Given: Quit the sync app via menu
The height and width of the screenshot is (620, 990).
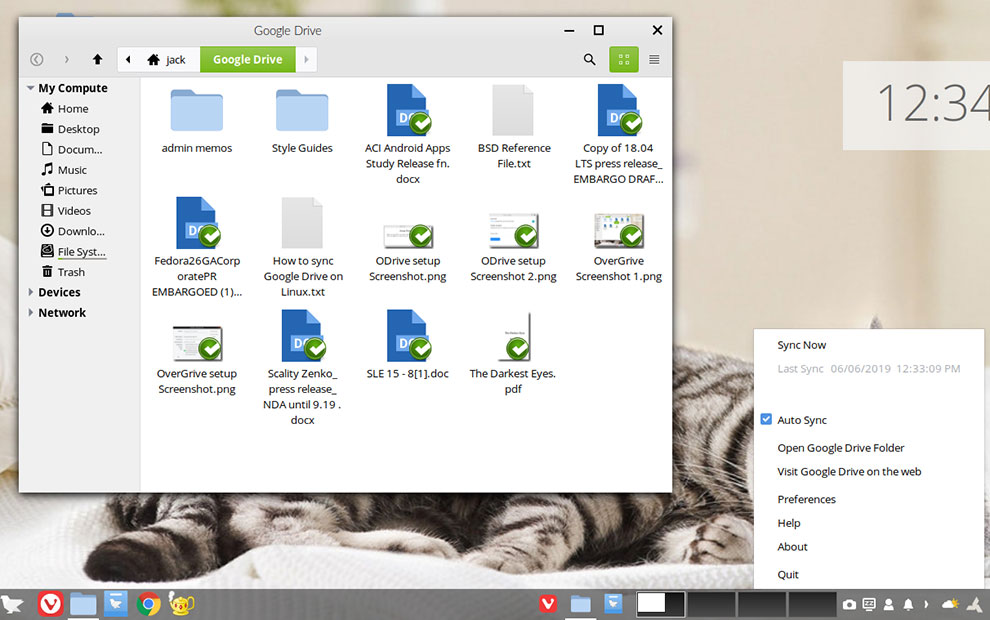Looking at the screenshot, I should pyautogui.click(x=787, y=575).
